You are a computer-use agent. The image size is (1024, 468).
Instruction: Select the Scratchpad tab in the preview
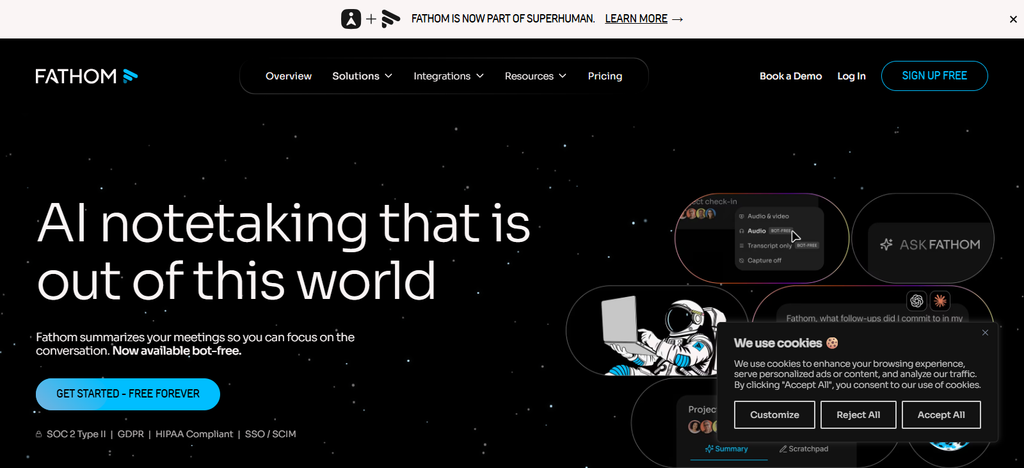point(804,449)
